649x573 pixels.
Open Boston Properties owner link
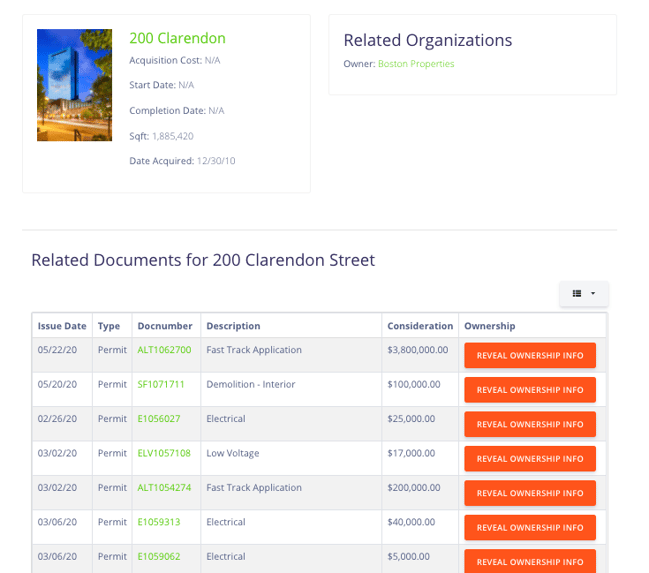pos(416,64)
